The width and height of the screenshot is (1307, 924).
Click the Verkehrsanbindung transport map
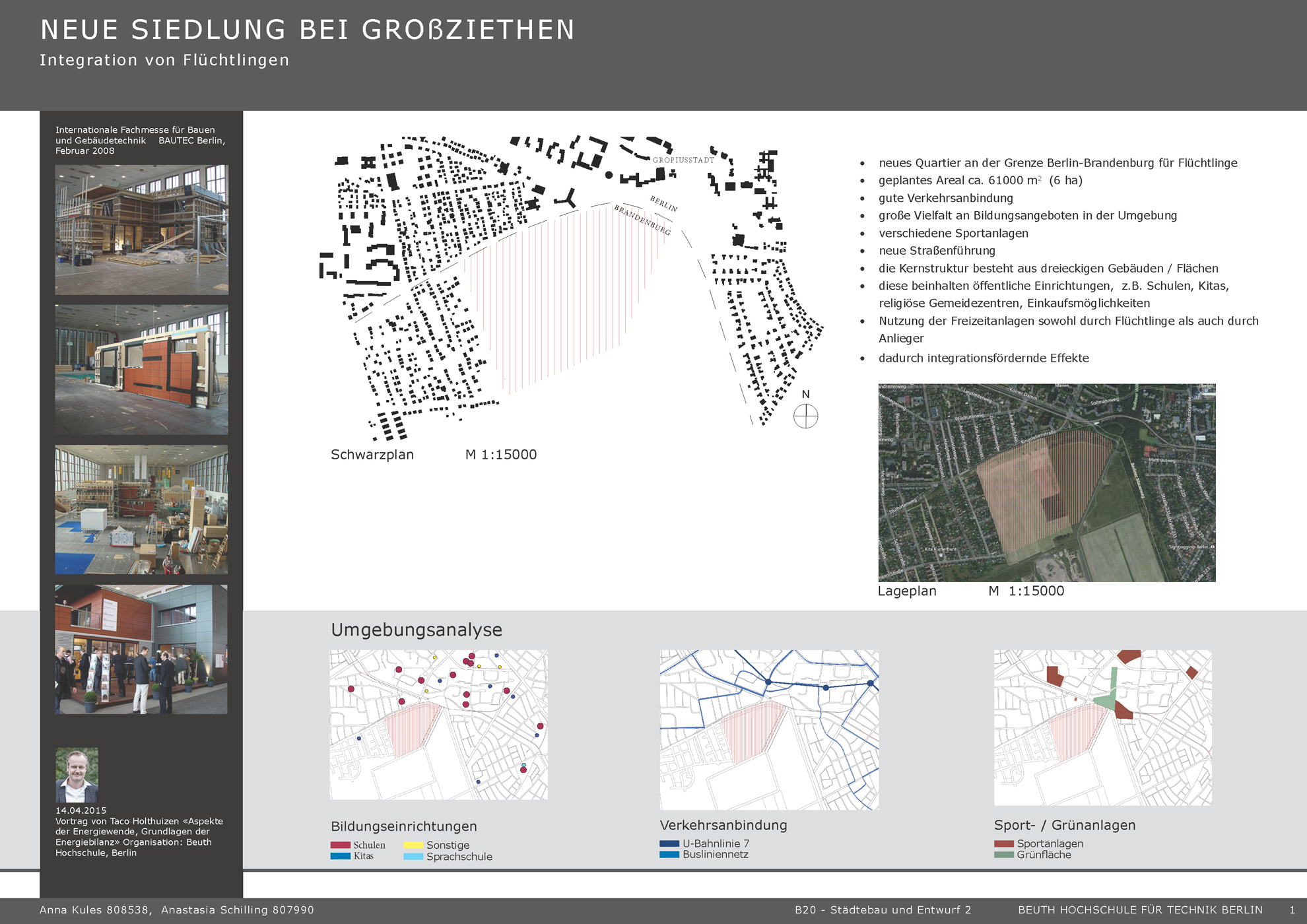(x=769, y=729)
